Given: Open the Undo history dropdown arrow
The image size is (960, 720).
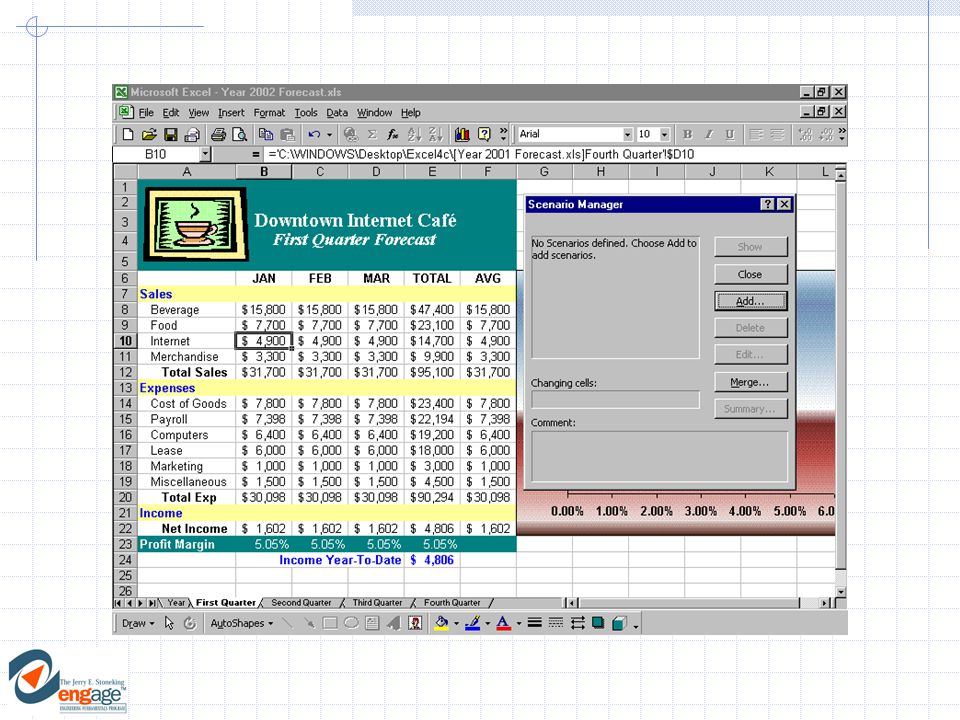Looking at the screenshot, I should [x=329, y=134].
